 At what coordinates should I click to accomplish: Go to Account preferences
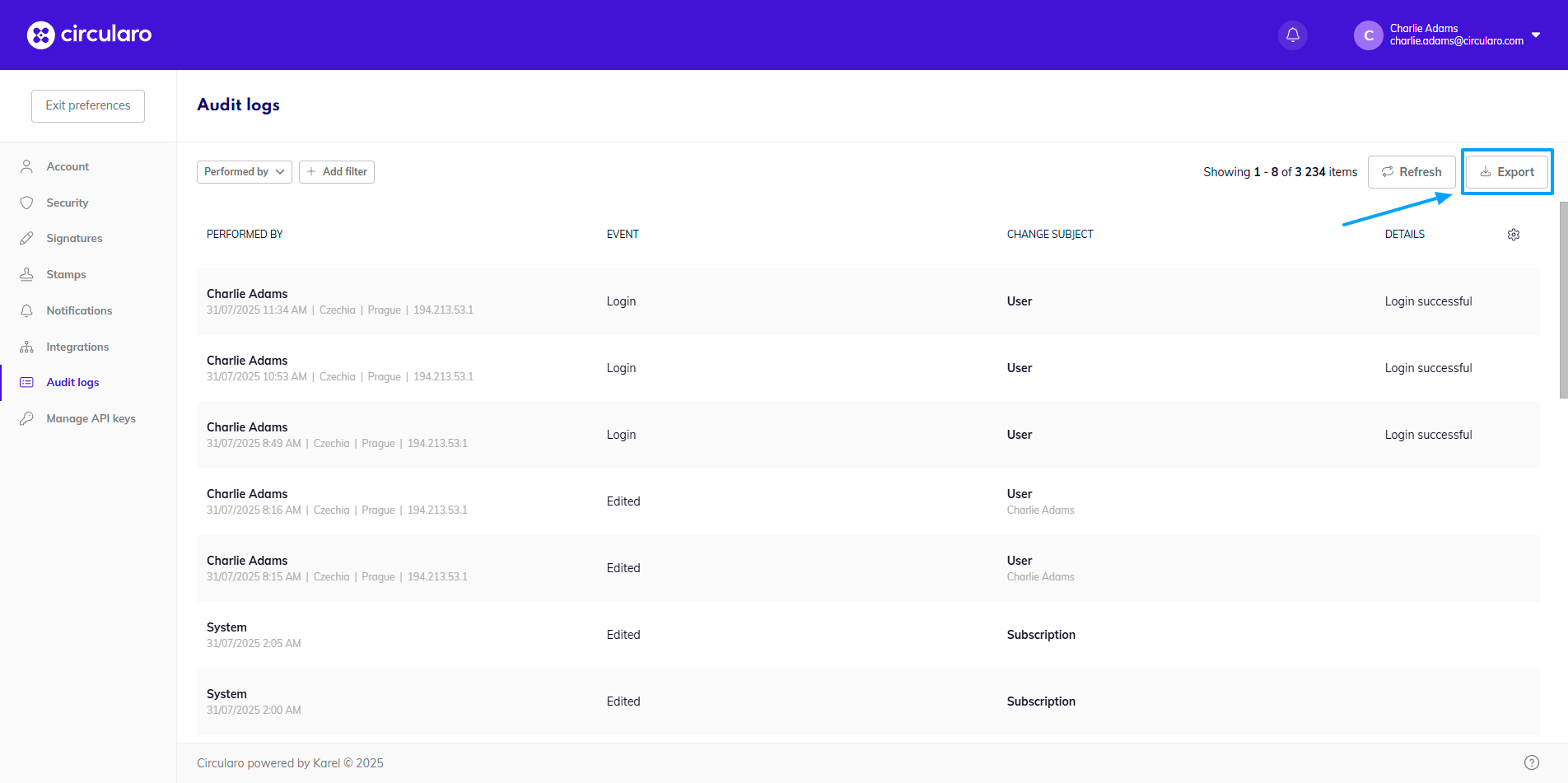(68, 166)
